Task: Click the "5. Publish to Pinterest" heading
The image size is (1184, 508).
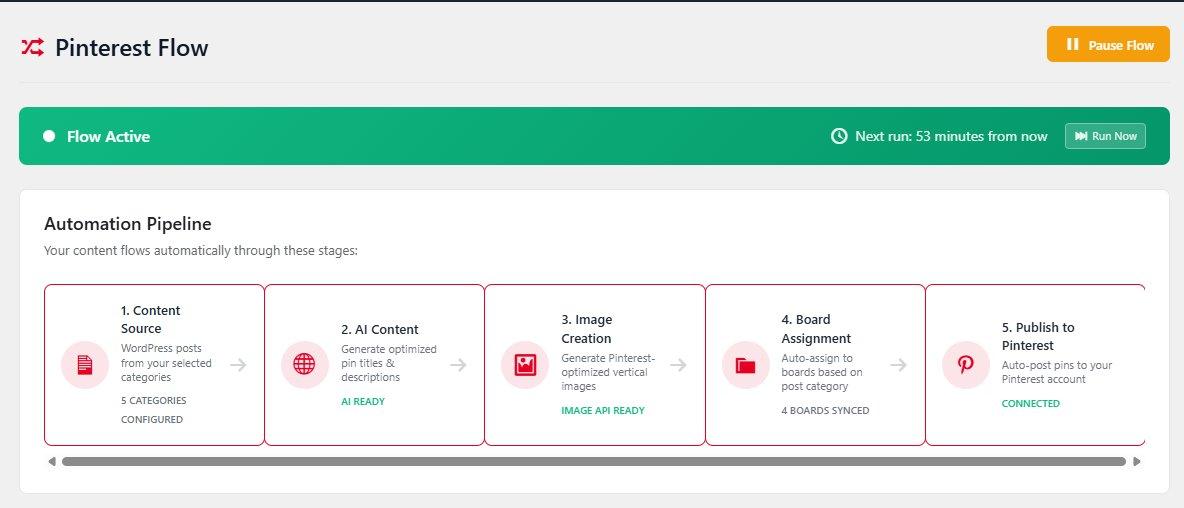Action: (x=1038, y=337)
